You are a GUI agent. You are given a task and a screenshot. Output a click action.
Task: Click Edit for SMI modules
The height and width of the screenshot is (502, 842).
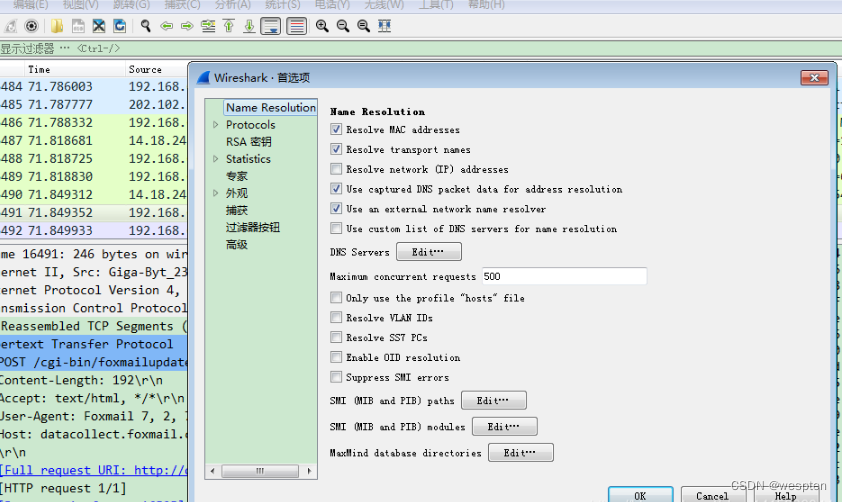click(504, 427)
